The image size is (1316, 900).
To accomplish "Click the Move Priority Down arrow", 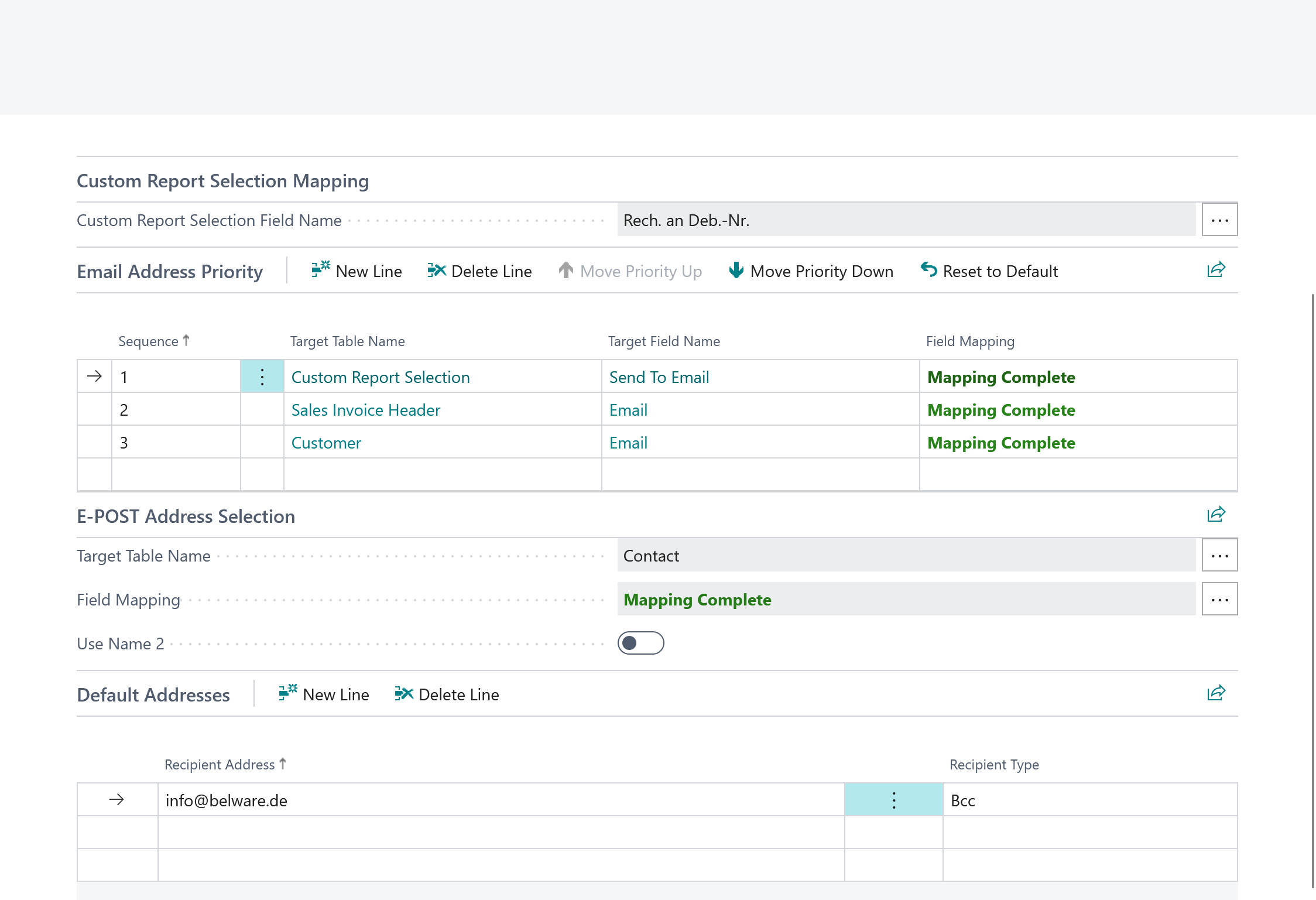I will coord(736,270).
